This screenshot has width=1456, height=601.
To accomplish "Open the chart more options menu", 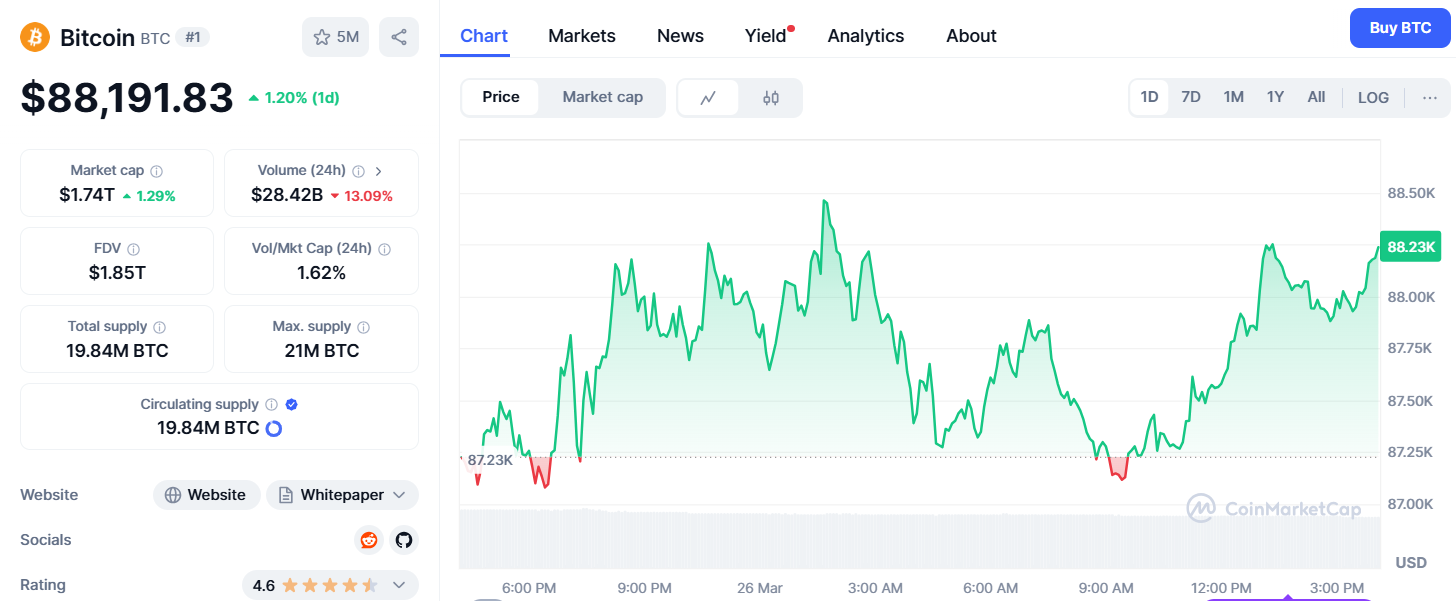I will [x=1429, y=98].
